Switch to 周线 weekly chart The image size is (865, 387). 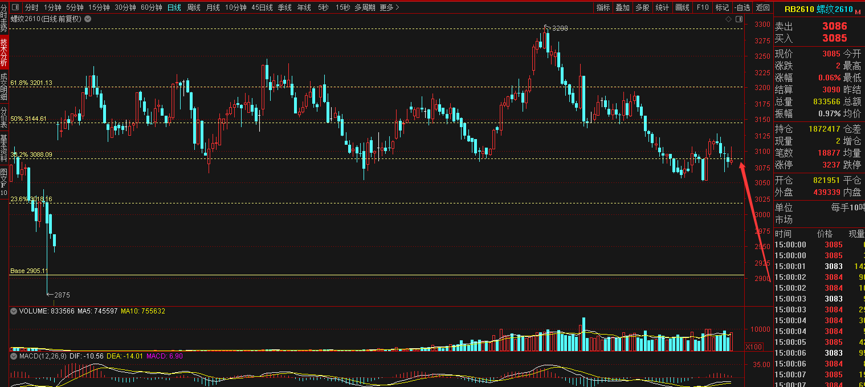click(193, 8)
